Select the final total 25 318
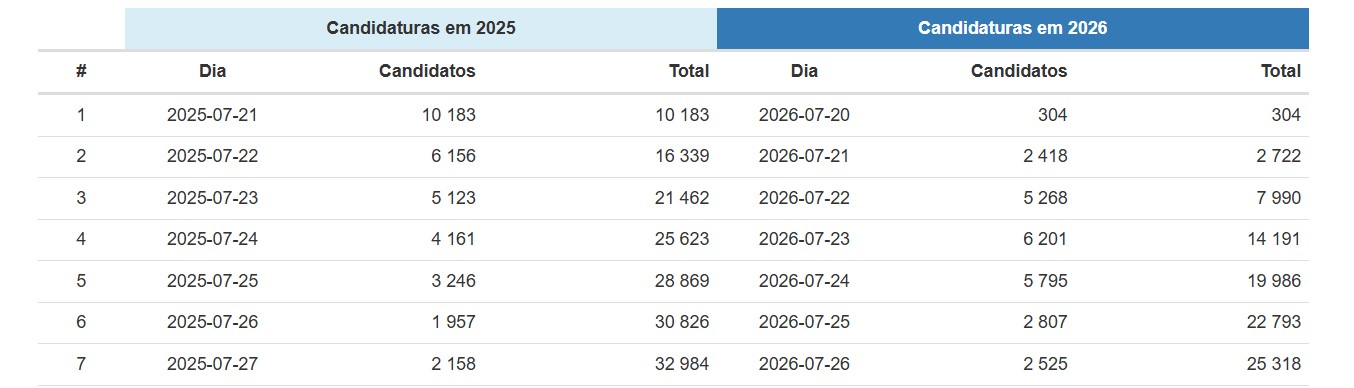Image resolution: width=1354 pixels, height=388 pixels. tap(1274, 364)
